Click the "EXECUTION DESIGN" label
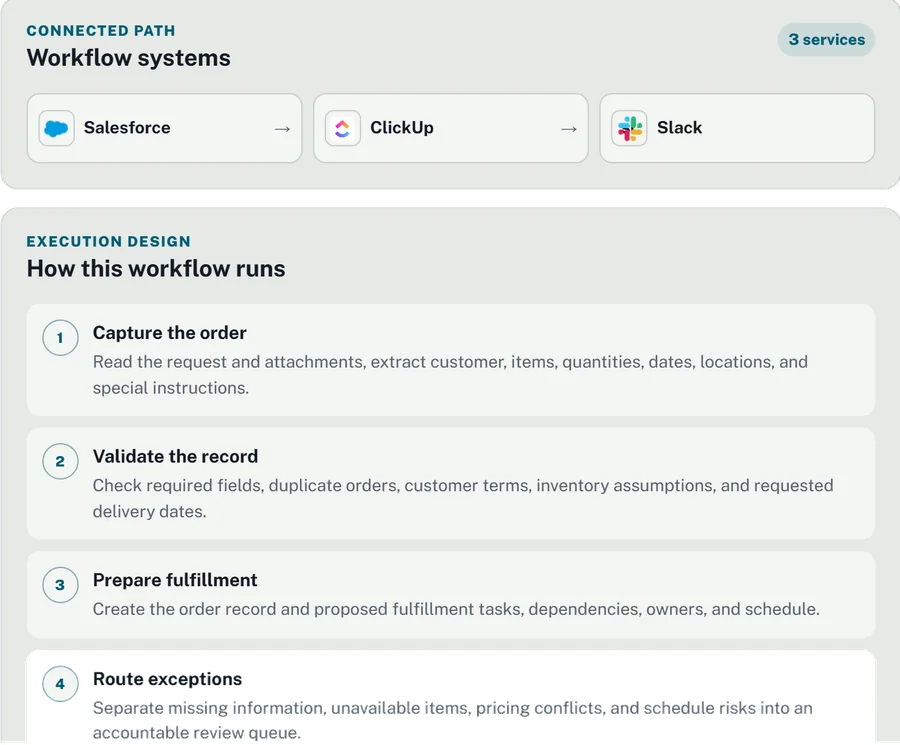Viewport: 900px width, 745px height. (108, 241)
